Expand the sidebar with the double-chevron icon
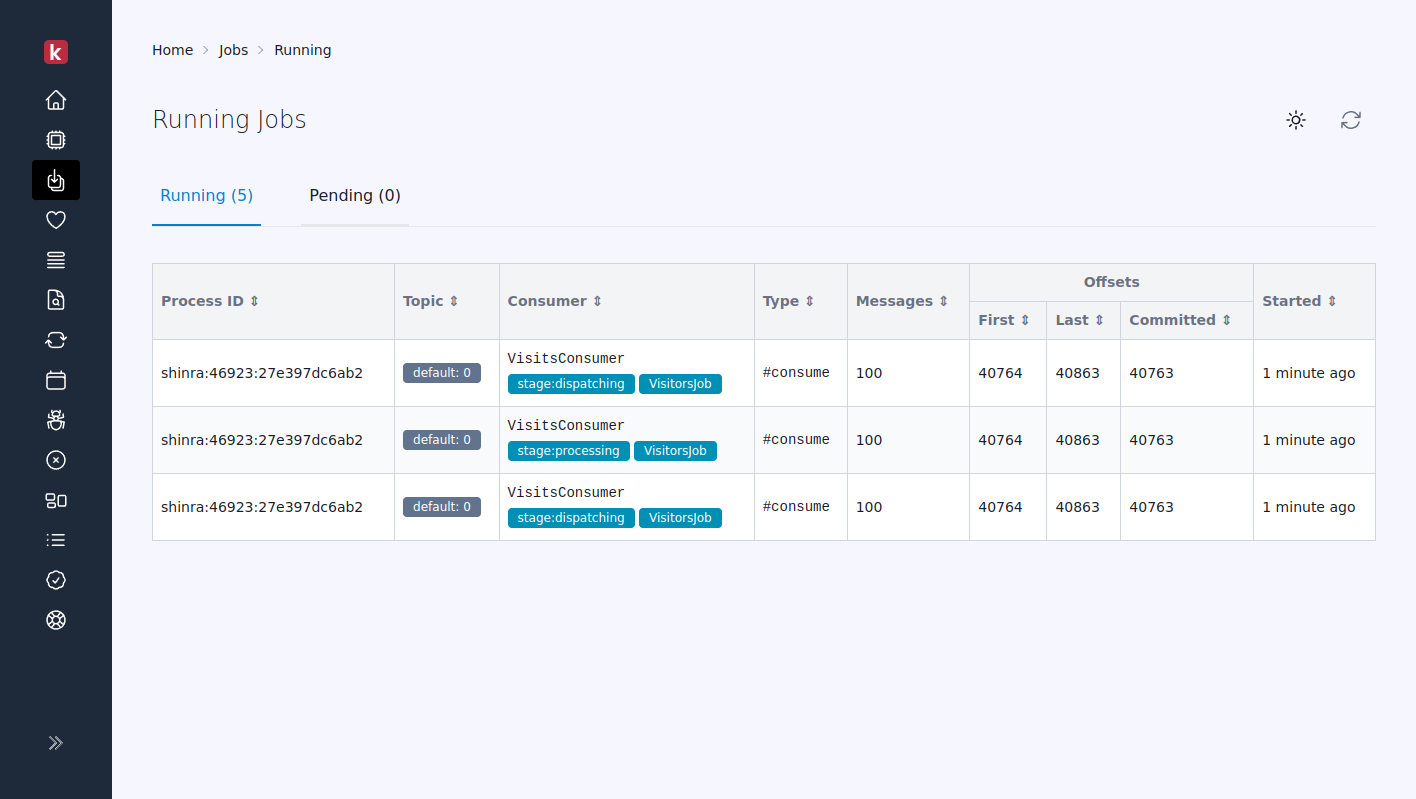Image resolution: width=1416 pixels, height=799 pixels. click(x=56, y=743)
